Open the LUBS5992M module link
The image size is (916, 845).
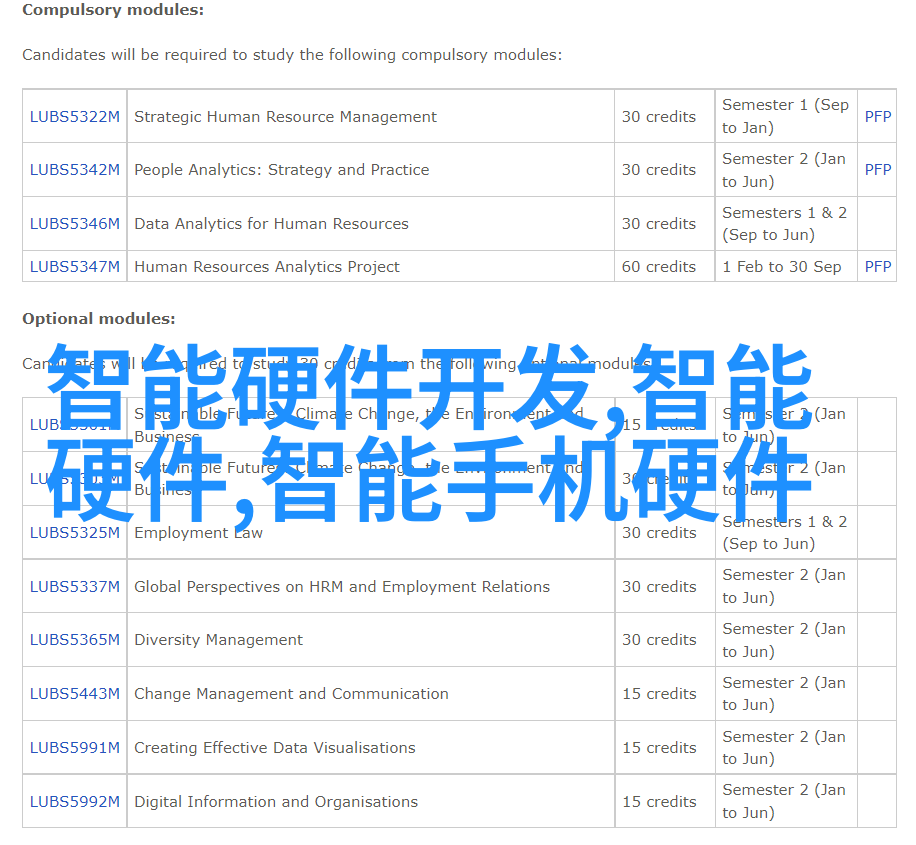[75, 801]
